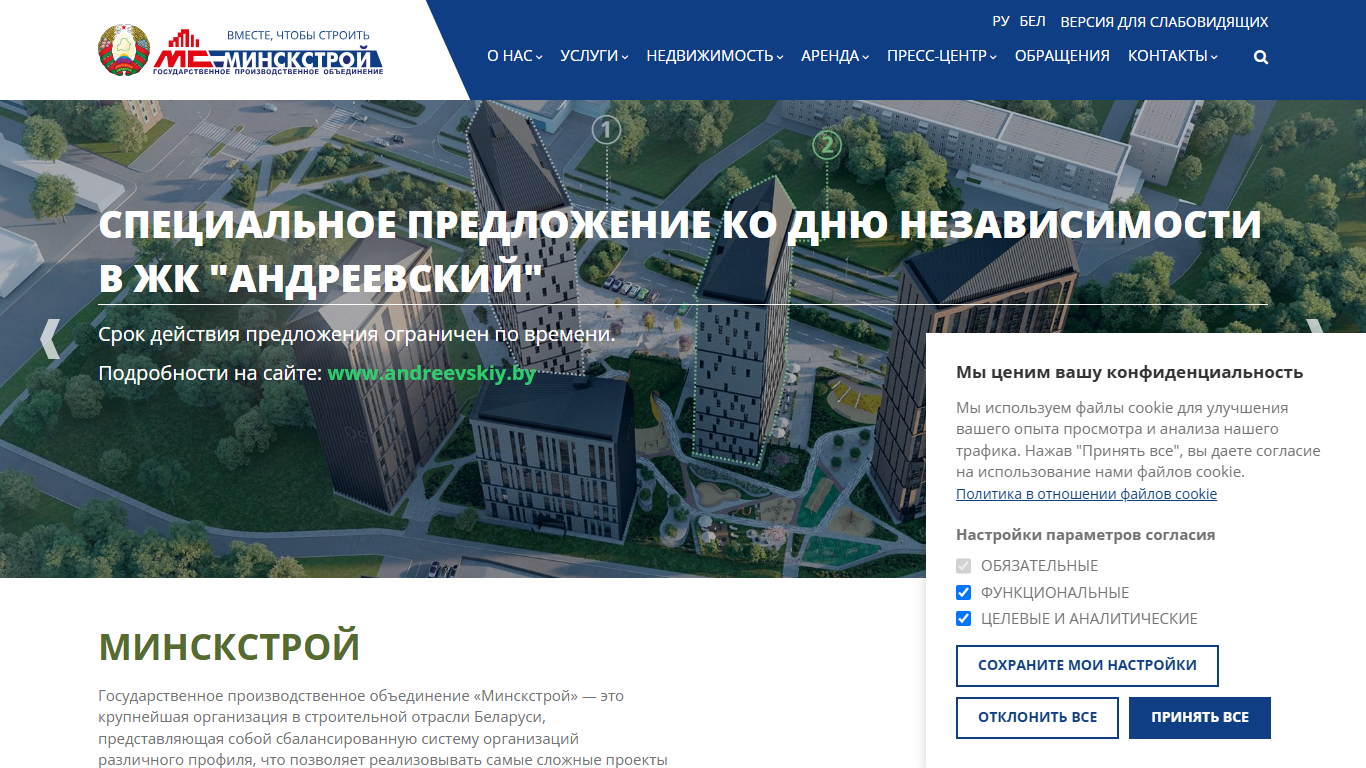
Task: Click the special offer banner headline
Action: (x=680, y=251)
